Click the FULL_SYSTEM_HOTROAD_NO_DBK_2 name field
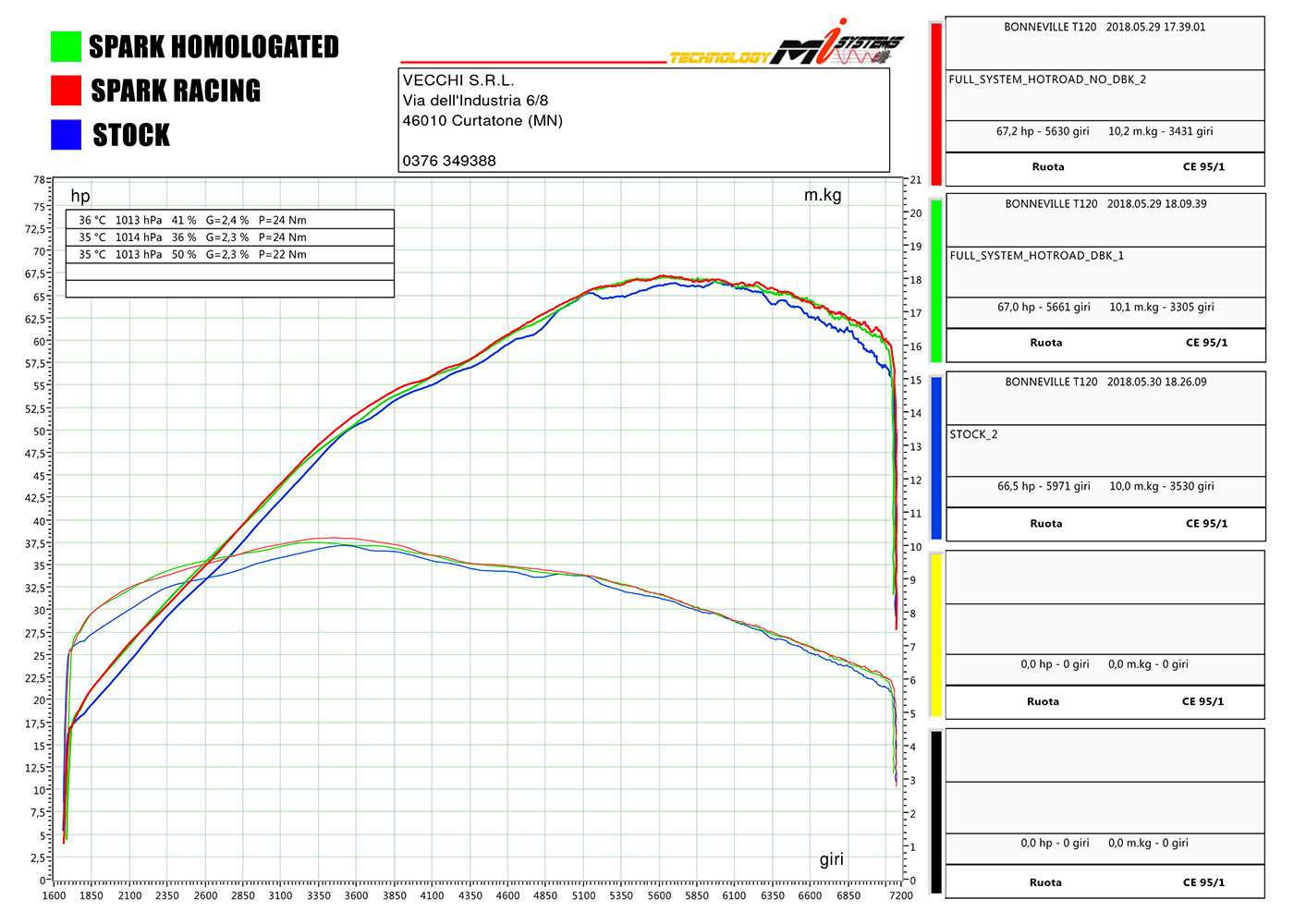The image size is (1294, 924). (x=1047, y=79)
